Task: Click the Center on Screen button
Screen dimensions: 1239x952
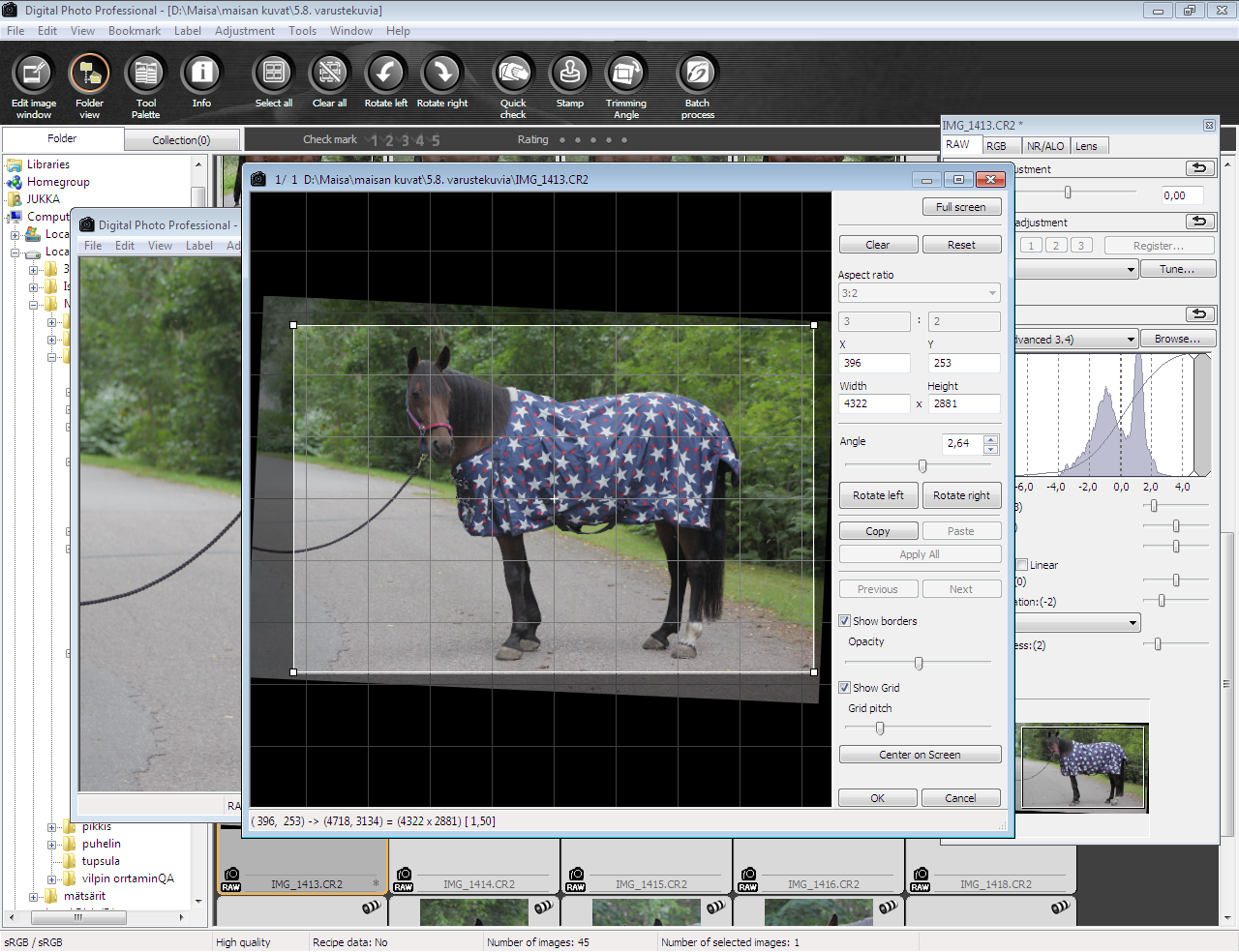Action: (920, 755)
